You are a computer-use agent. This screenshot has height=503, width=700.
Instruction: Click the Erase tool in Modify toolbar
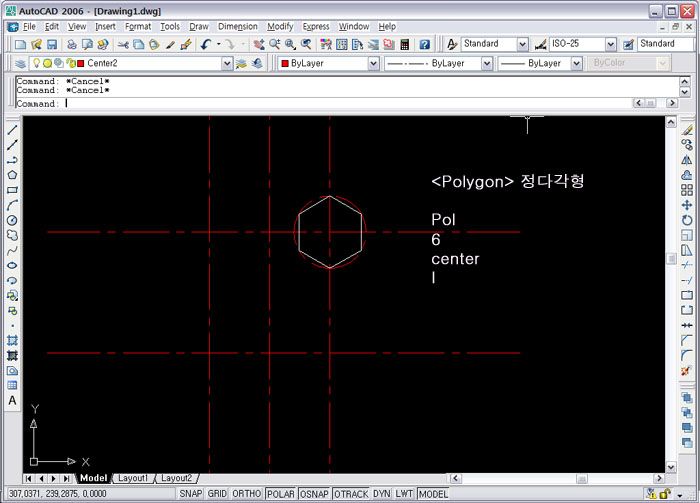tap(687, 130)
